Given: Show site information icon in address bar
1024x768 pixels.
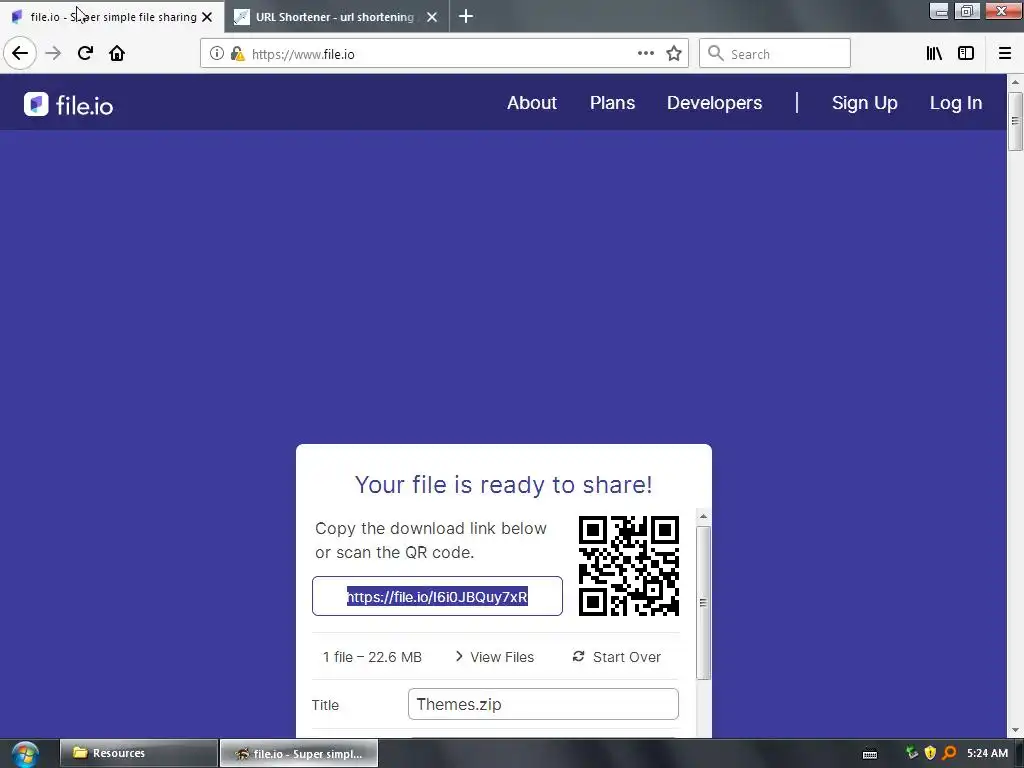Looking at the screenshot, I should point(217,54).
